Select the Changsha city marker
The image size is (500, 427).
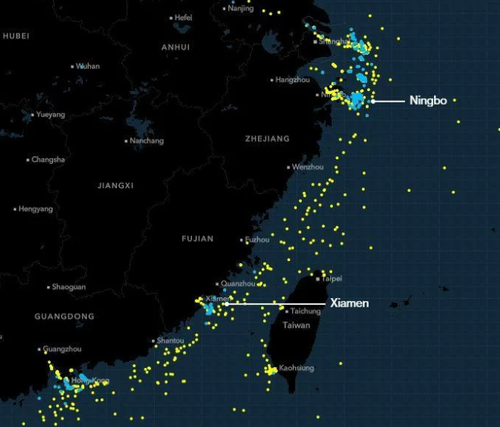click(x=28, y=160)
